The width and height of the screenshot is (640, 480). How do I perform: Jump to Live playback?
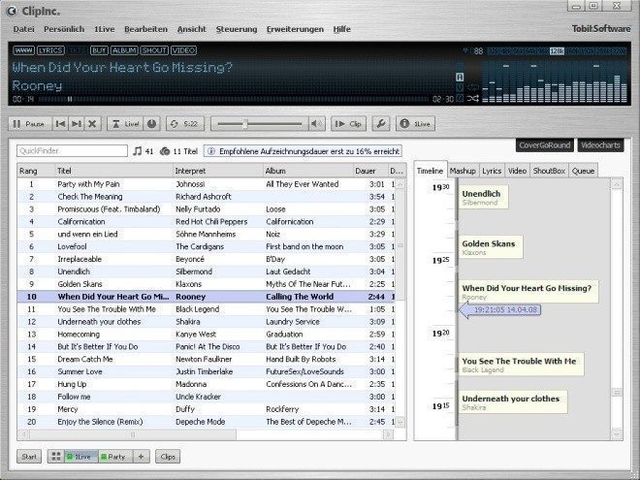(126, 124)
